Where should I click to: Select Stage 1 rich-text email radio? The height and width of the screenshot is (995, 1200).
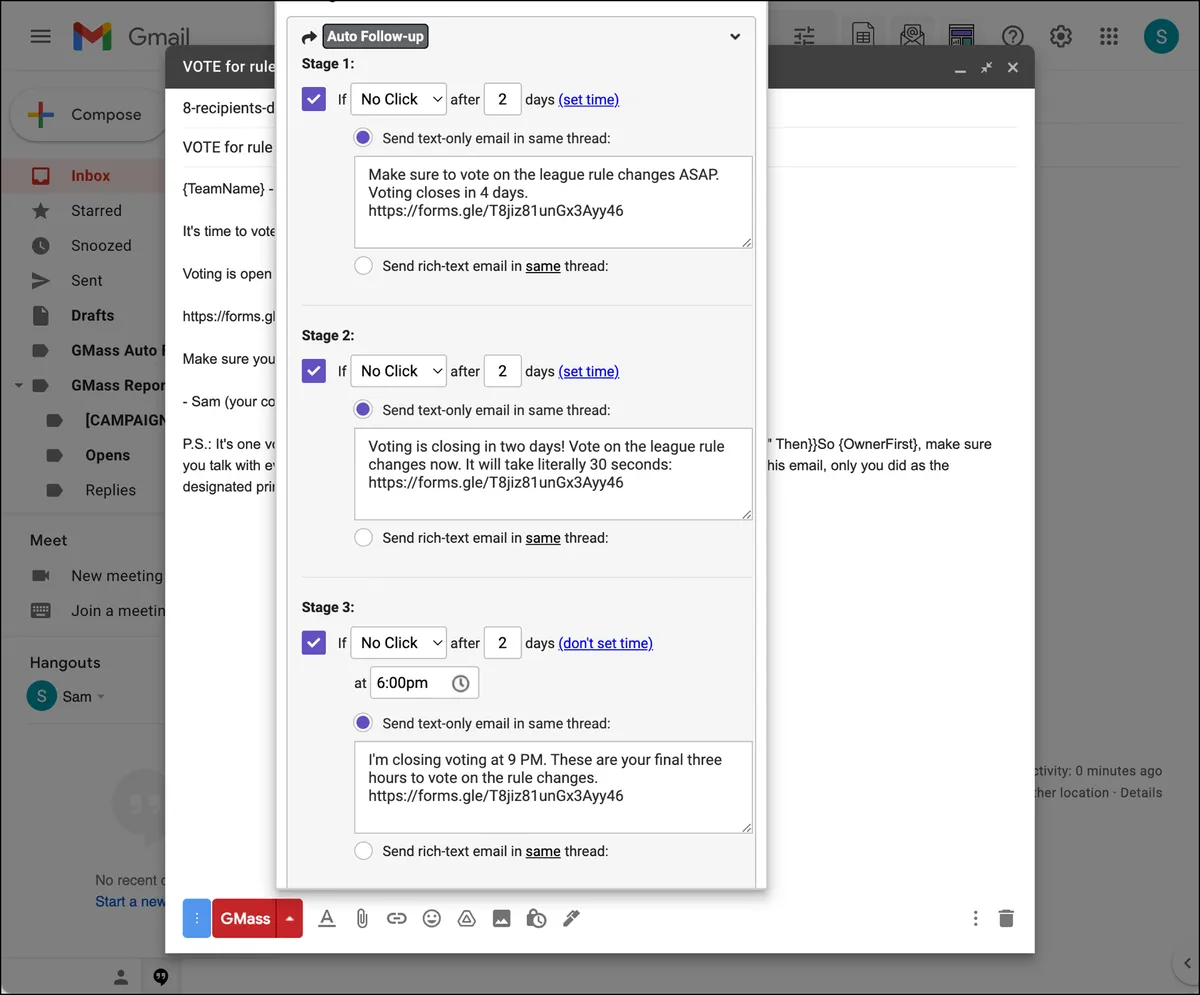tap(363, 266)
